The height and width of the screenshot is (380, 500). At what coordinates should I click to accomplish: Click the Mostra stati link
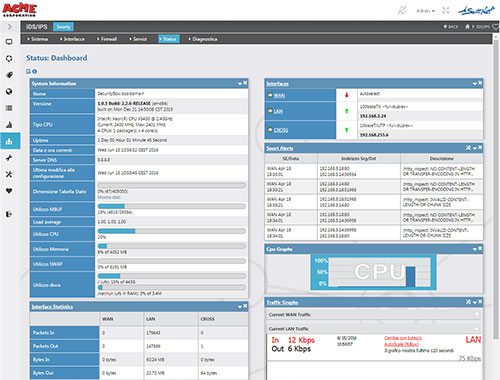109,197
